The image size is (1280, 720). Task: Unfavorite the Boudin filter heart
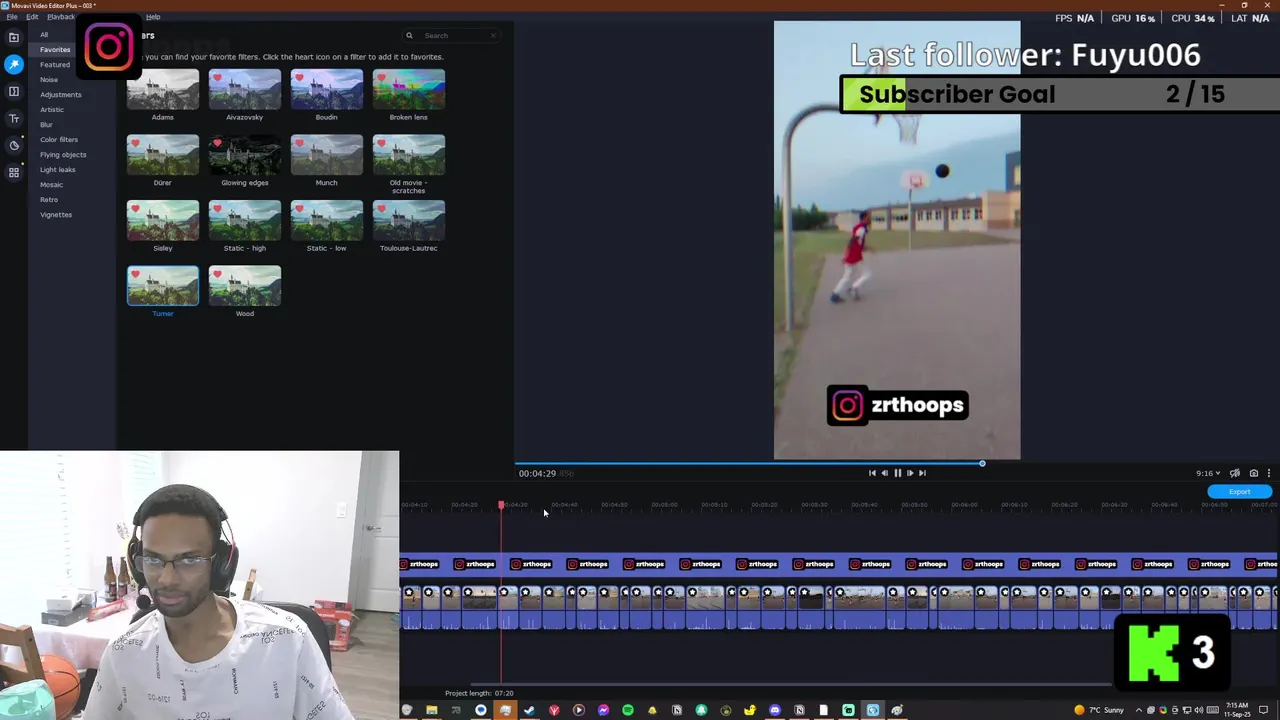point(299,78)
